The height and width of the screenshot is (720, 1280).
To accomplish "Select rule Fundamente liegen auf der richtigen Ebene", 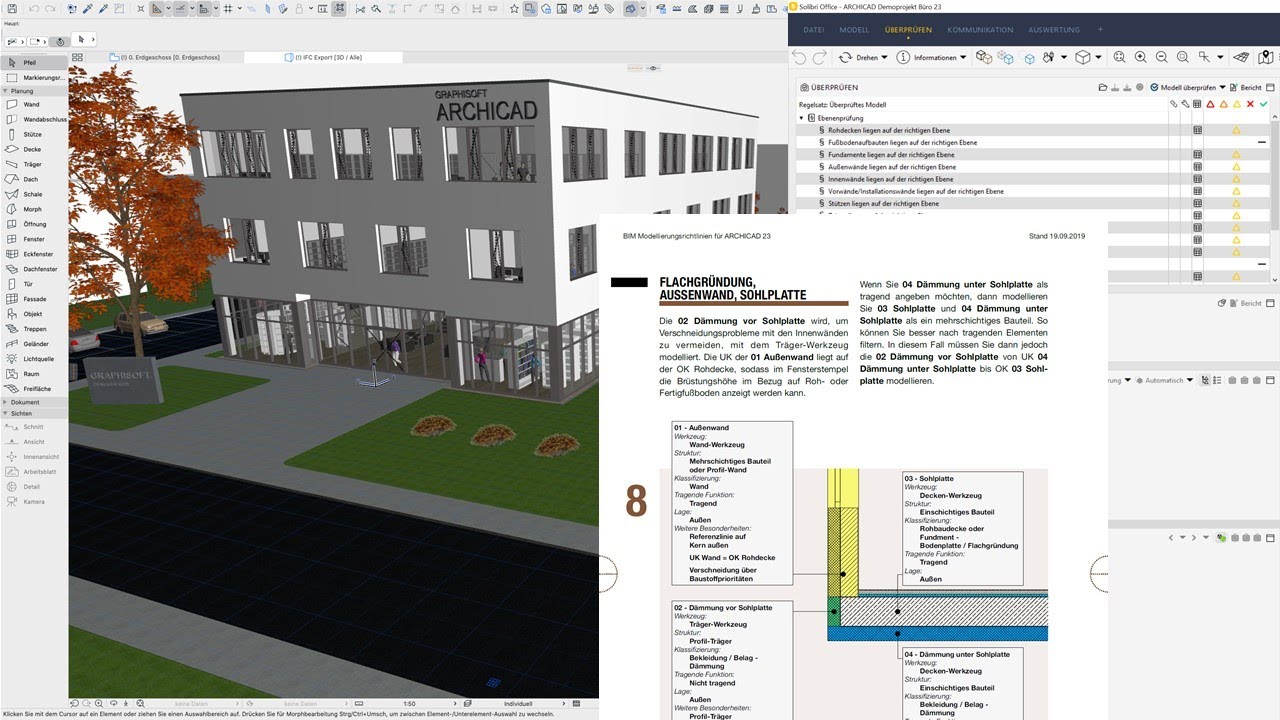I will [892, 155].
